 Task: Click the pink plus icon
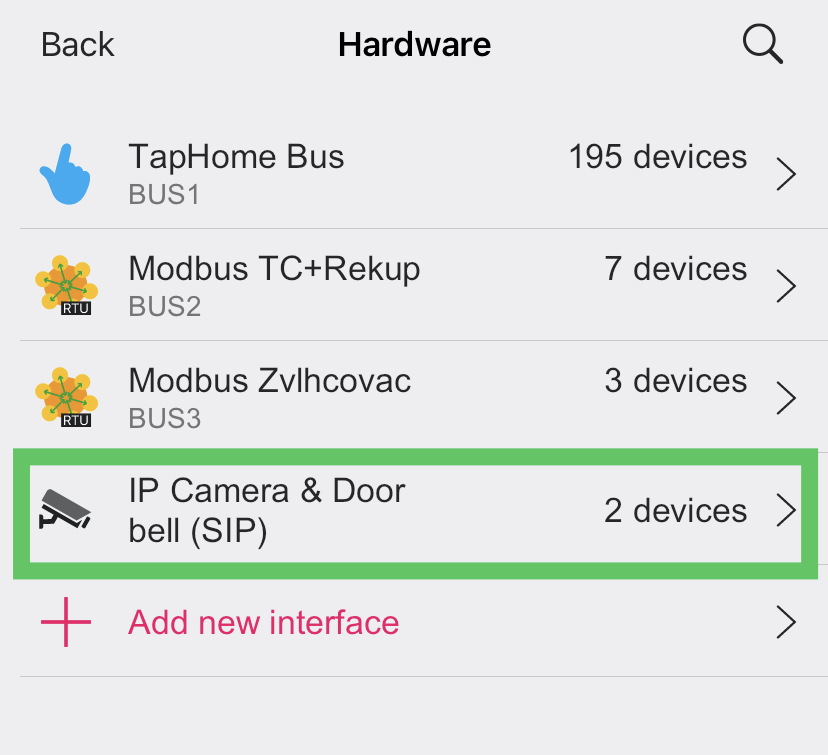click(66, 622)
